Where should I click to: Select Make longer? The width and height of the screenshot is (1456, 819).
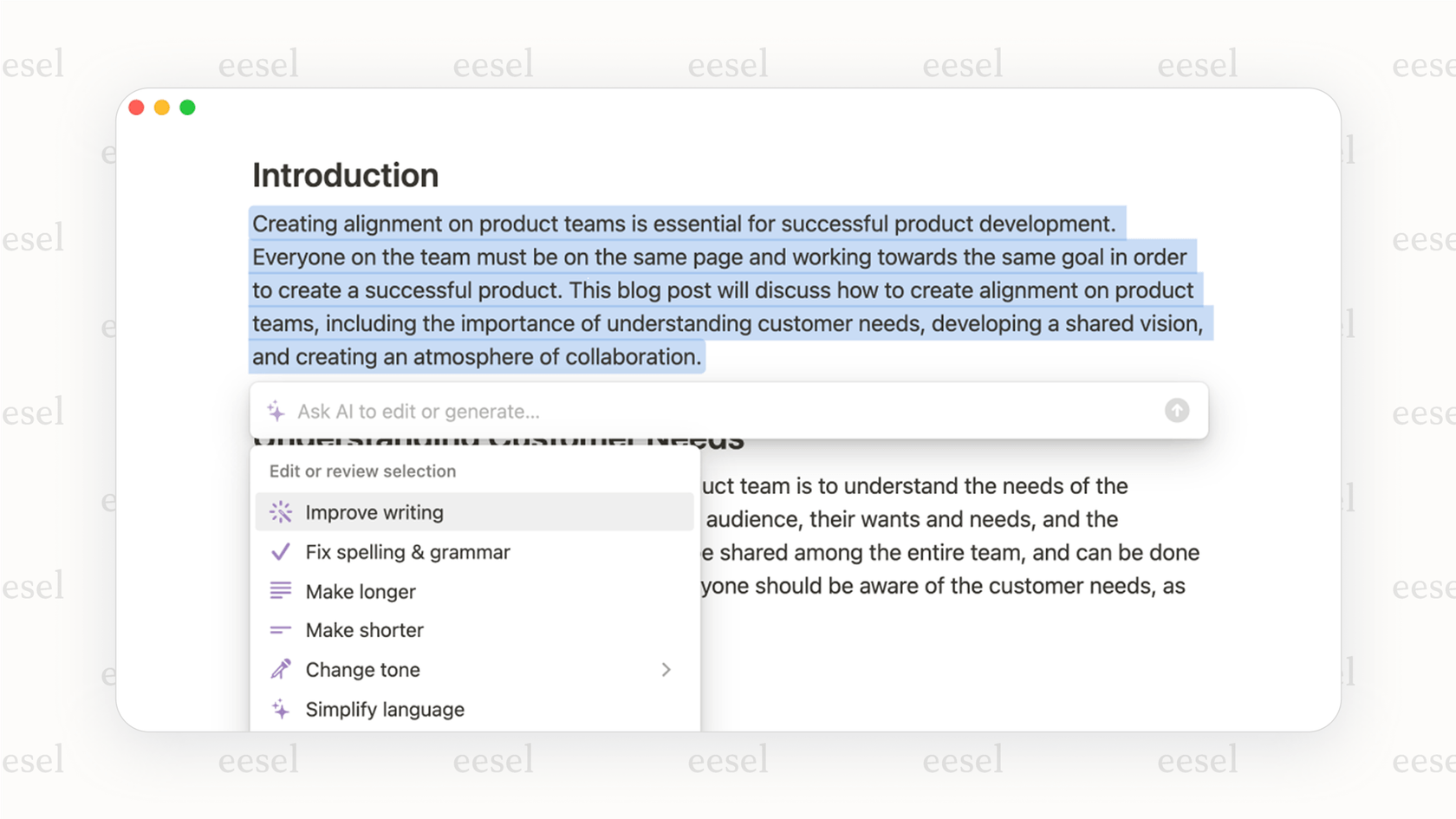361,590
